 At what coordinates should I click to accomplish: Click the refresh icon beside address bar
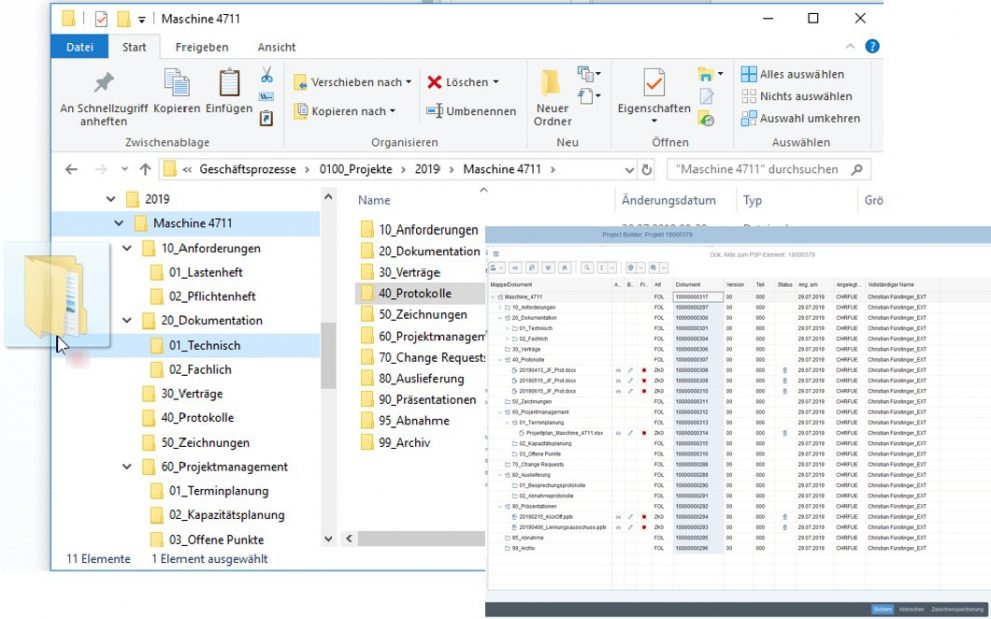[646, 169]
